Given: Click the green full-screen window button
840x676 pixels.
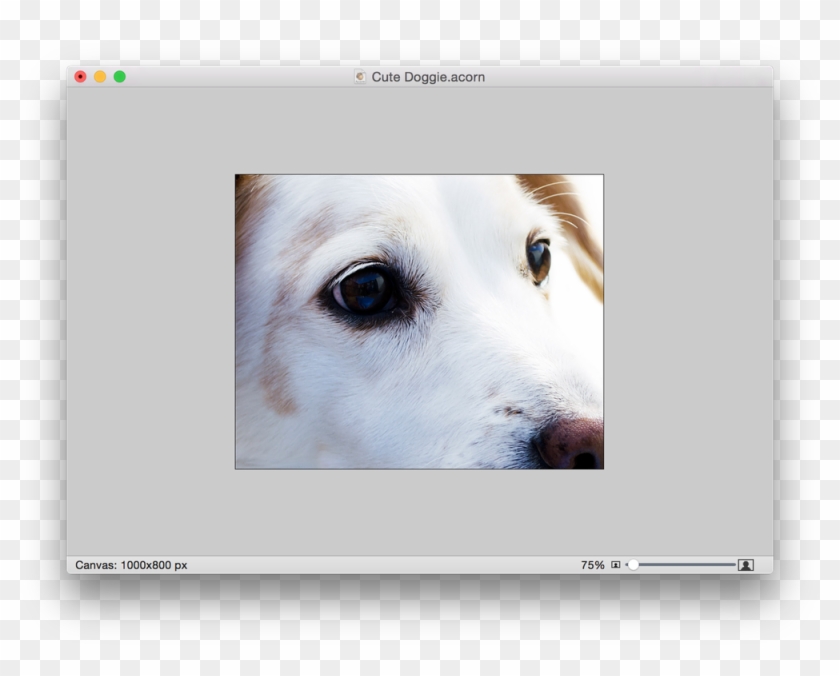Looking at the screenshot, I should click(x=120, y=76).
